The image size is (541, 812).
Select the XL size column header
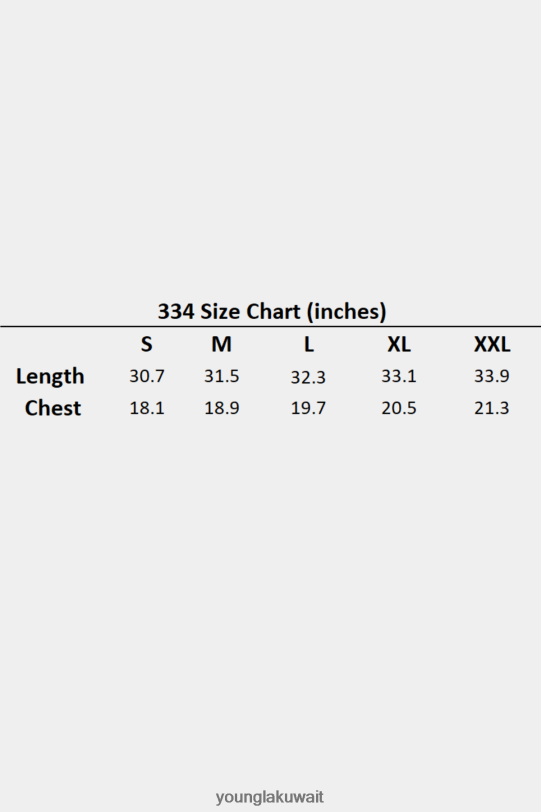coord(399,344)
